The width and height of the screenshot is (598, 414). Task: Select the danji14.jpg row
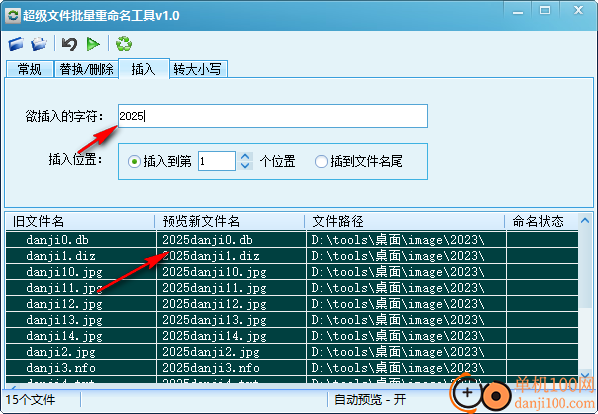(x=292, y=336)
